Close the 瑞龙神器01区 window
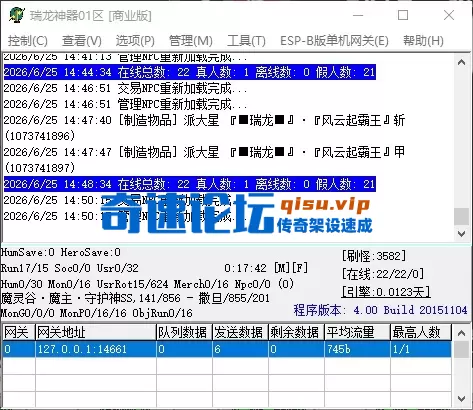This screenshot has height=410, width=473. pyautogui.click(x=449, y=15)
